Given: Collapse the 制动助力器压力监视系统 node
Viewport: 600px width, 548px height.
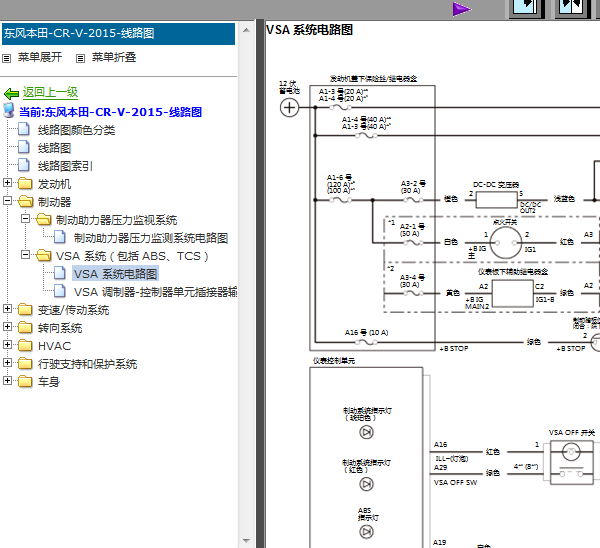Looking at the screenshot, I should 25,219.
